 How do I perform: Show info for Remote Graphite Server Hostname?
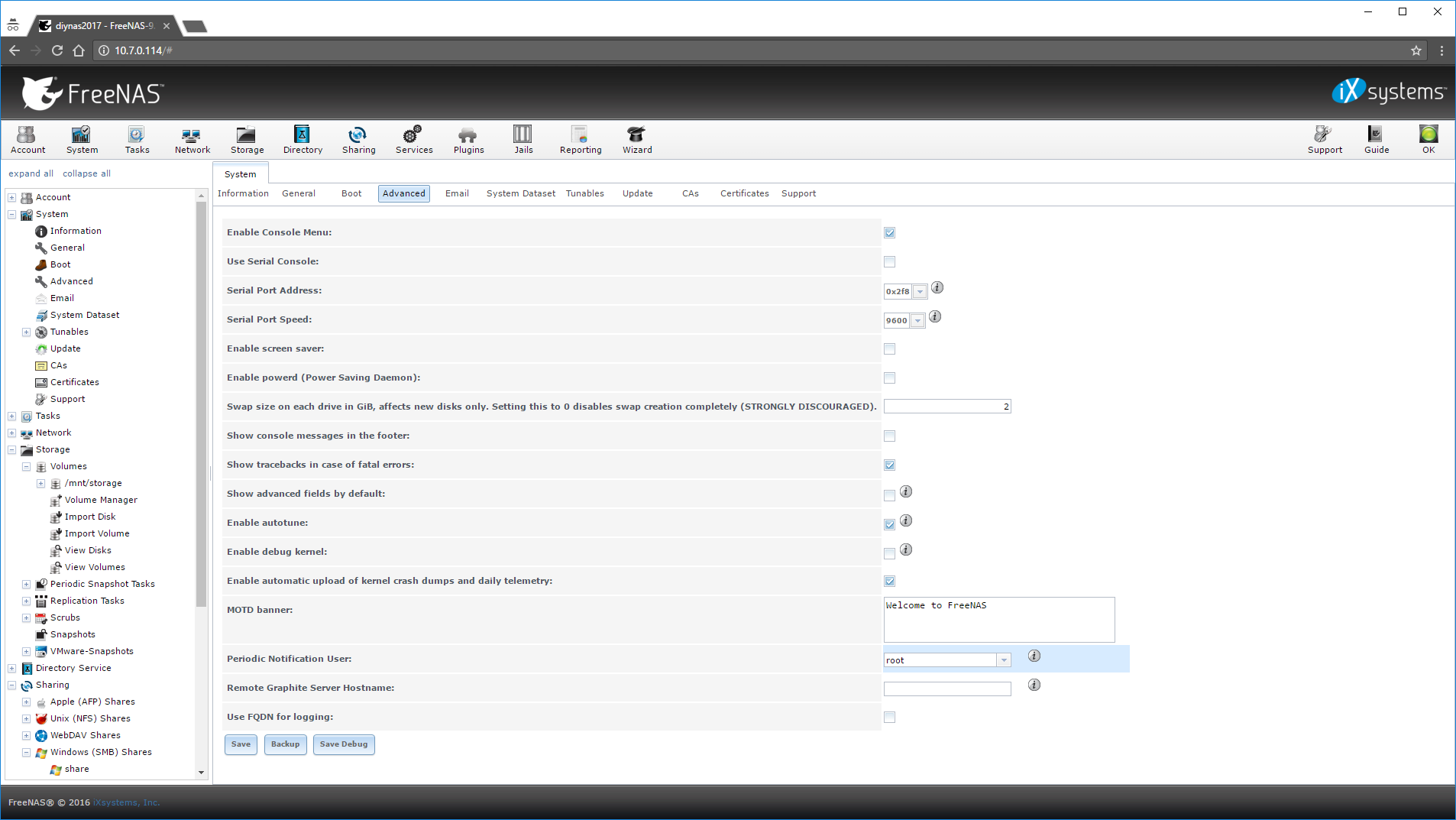(1034, 685)
